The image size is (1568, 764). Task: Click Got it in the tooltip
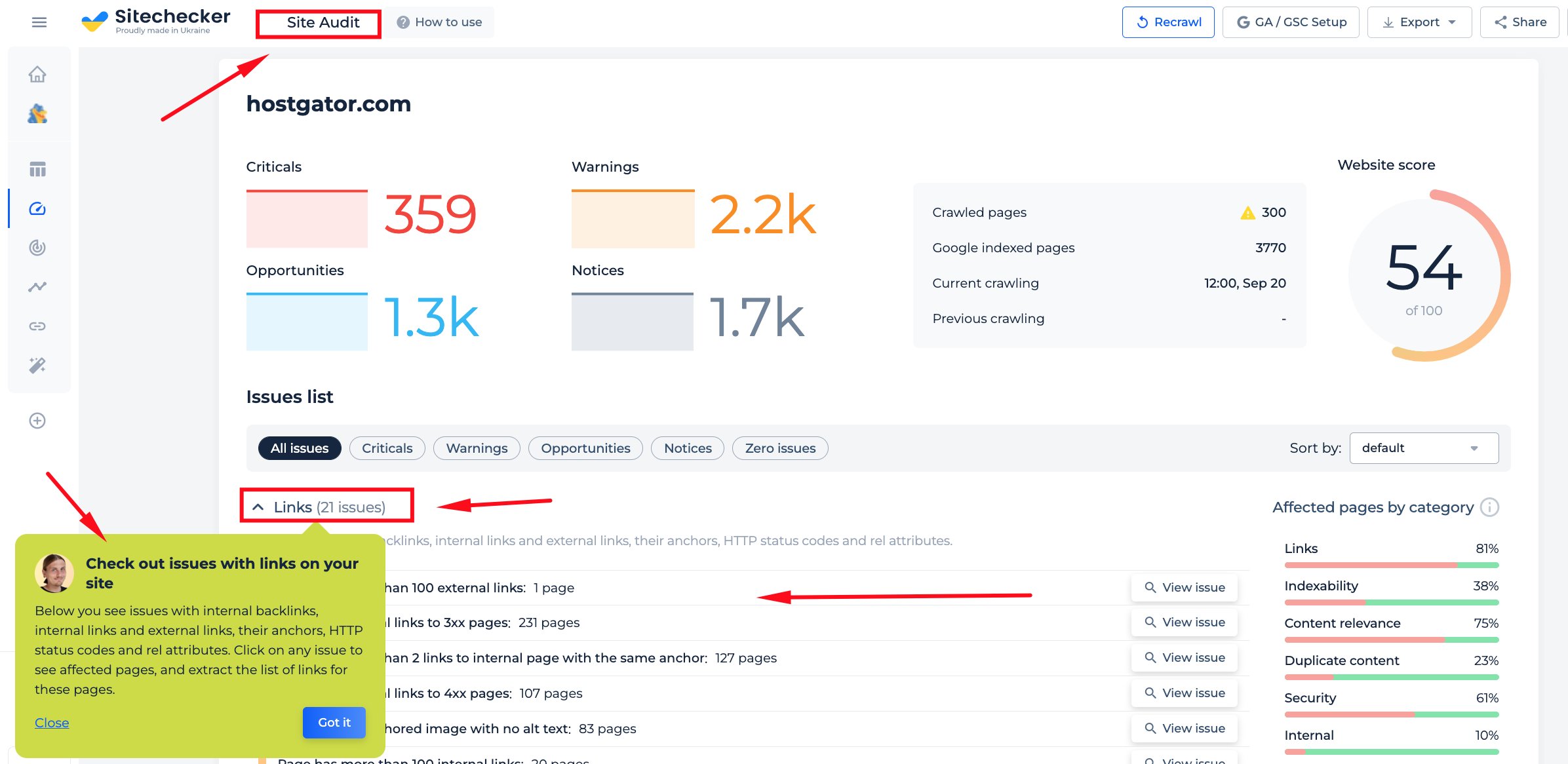point(334,723)
